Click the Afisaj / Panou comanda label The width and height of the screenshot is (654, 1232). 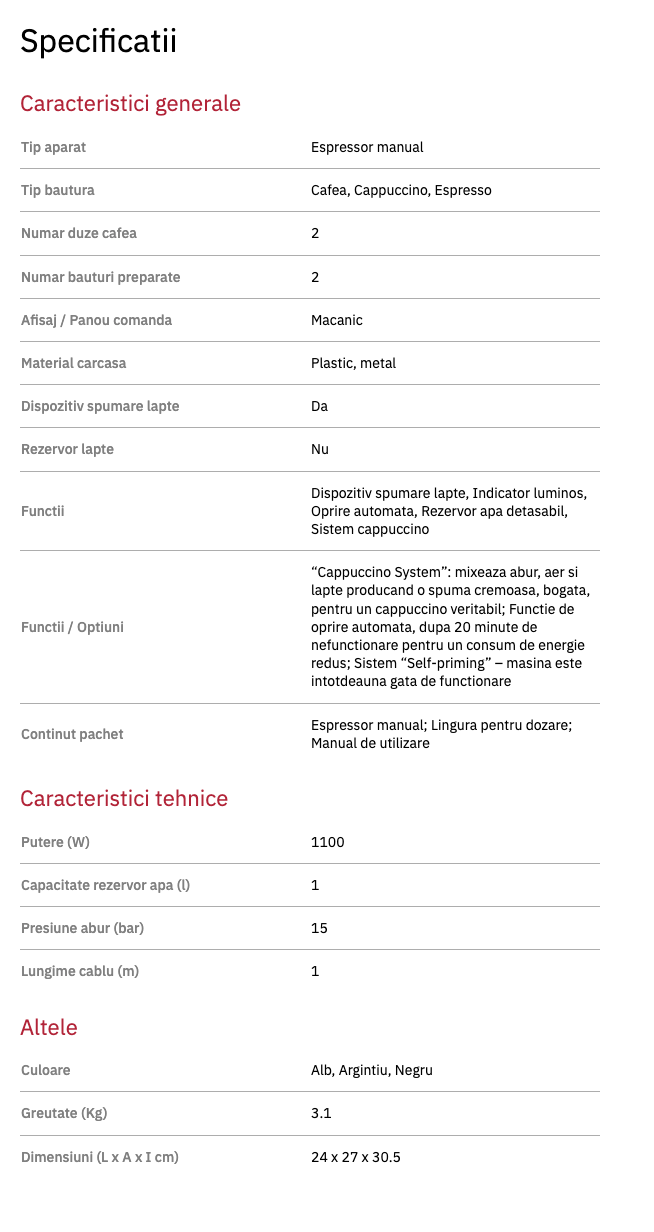96,320
